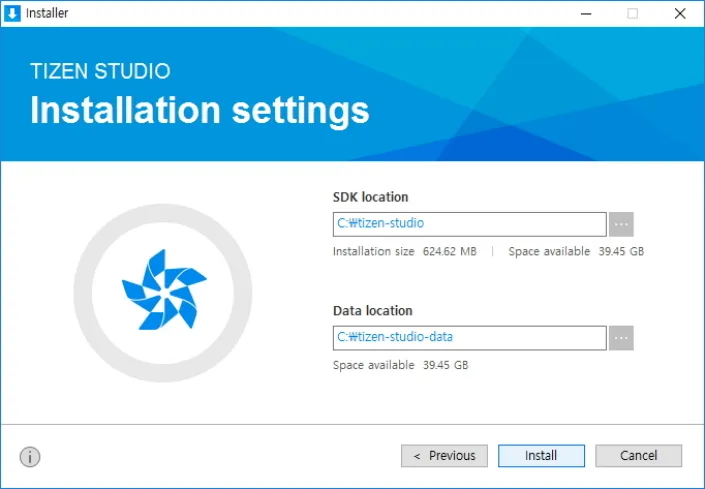This screenshot has height=489, width=705.
Task: Click the SDK location label
Action: pyautogui.click(x=370, y=197)
